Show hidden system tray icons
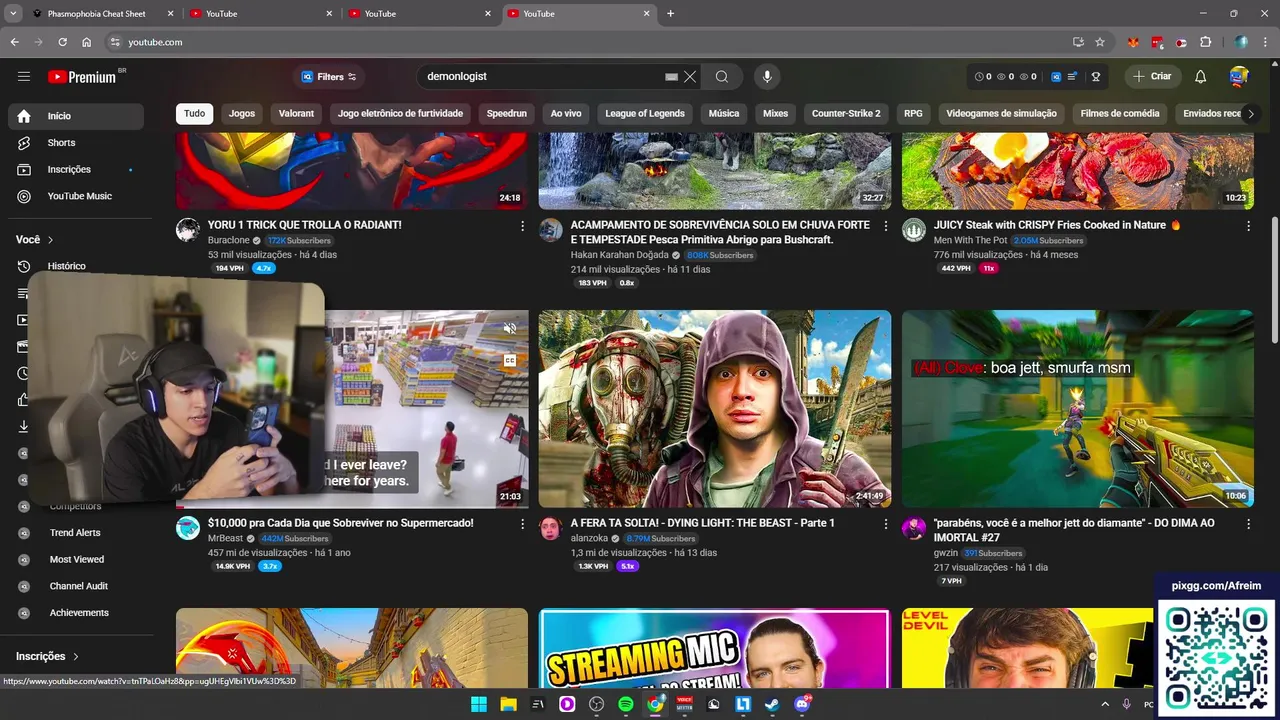Screen dimensions: 1280x720 (1105, 704)
